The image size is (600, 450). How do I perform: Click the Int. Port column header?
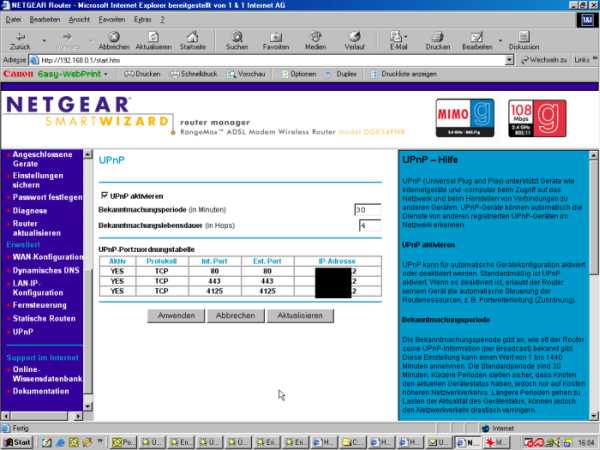tap(215, 261)
